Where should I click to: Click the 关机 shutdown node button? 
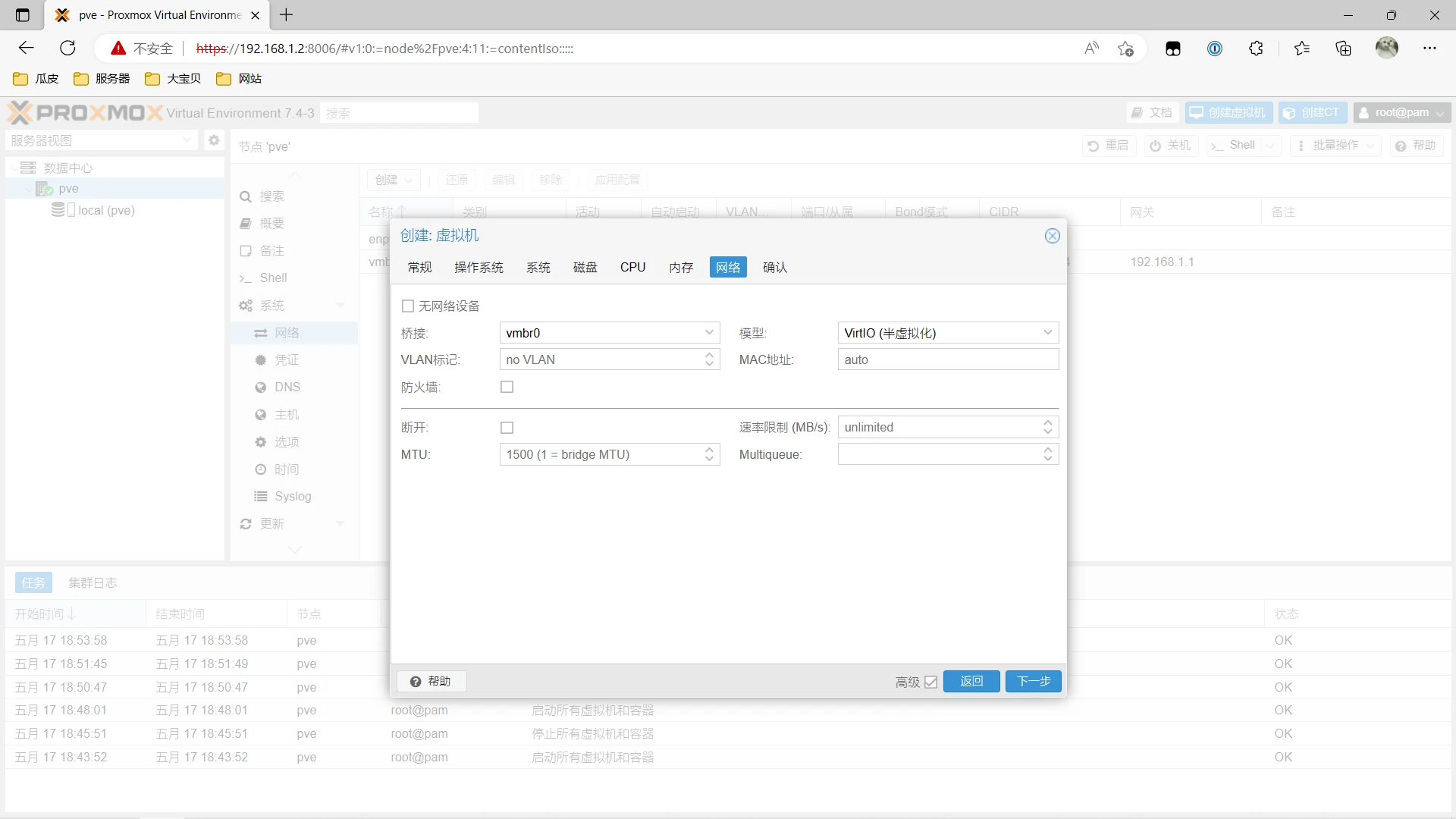pyautogui.click(x=1171, y=146)
